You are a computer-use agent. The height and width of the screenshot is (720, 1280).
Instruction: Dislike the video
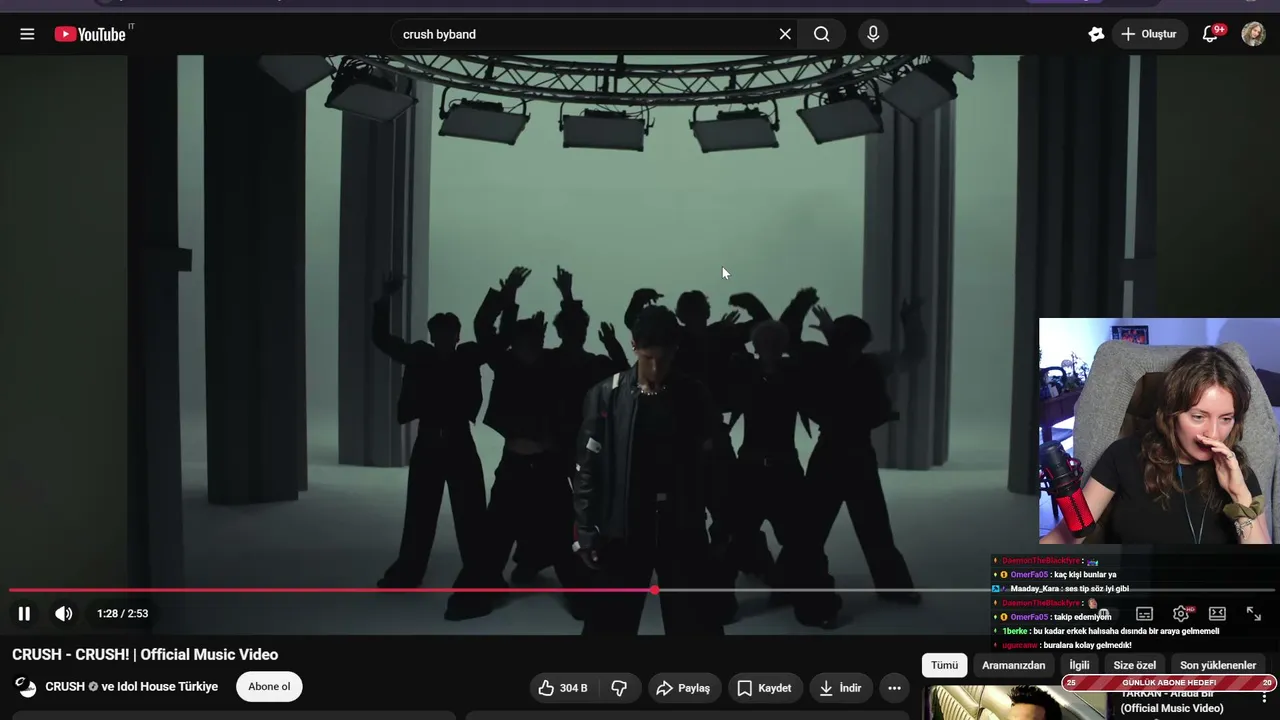click(619, 688)
